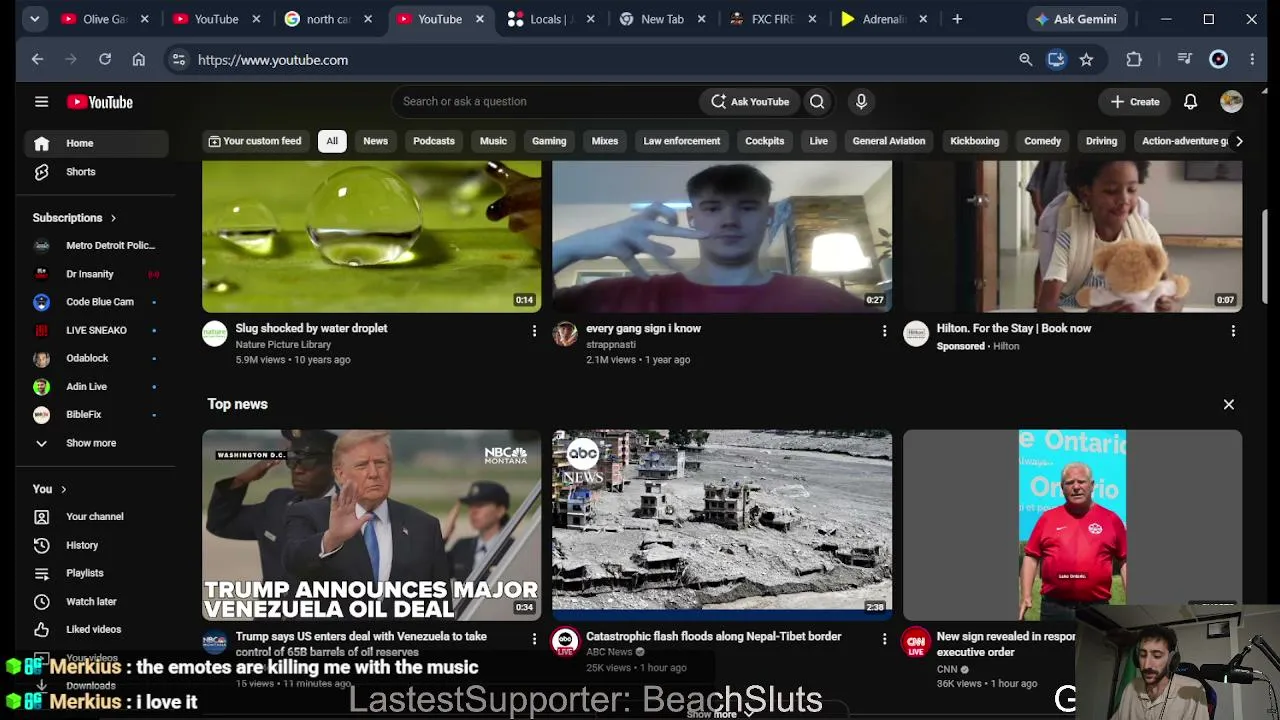Viewport: 1280px width, 720px height.
Task: Open the YouTube guide hamburger menu
Action: (41, 101)
